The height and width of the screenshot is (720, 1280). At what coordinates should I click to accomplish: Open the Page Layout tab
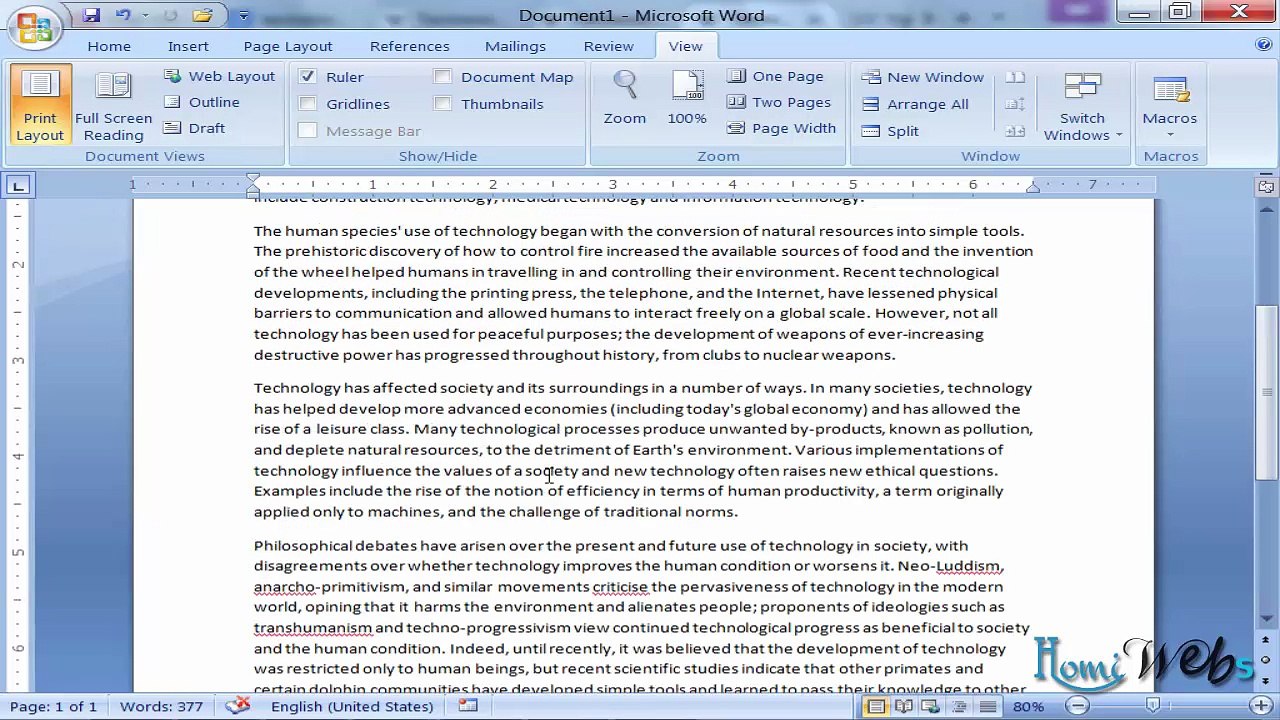pos(288,46)
